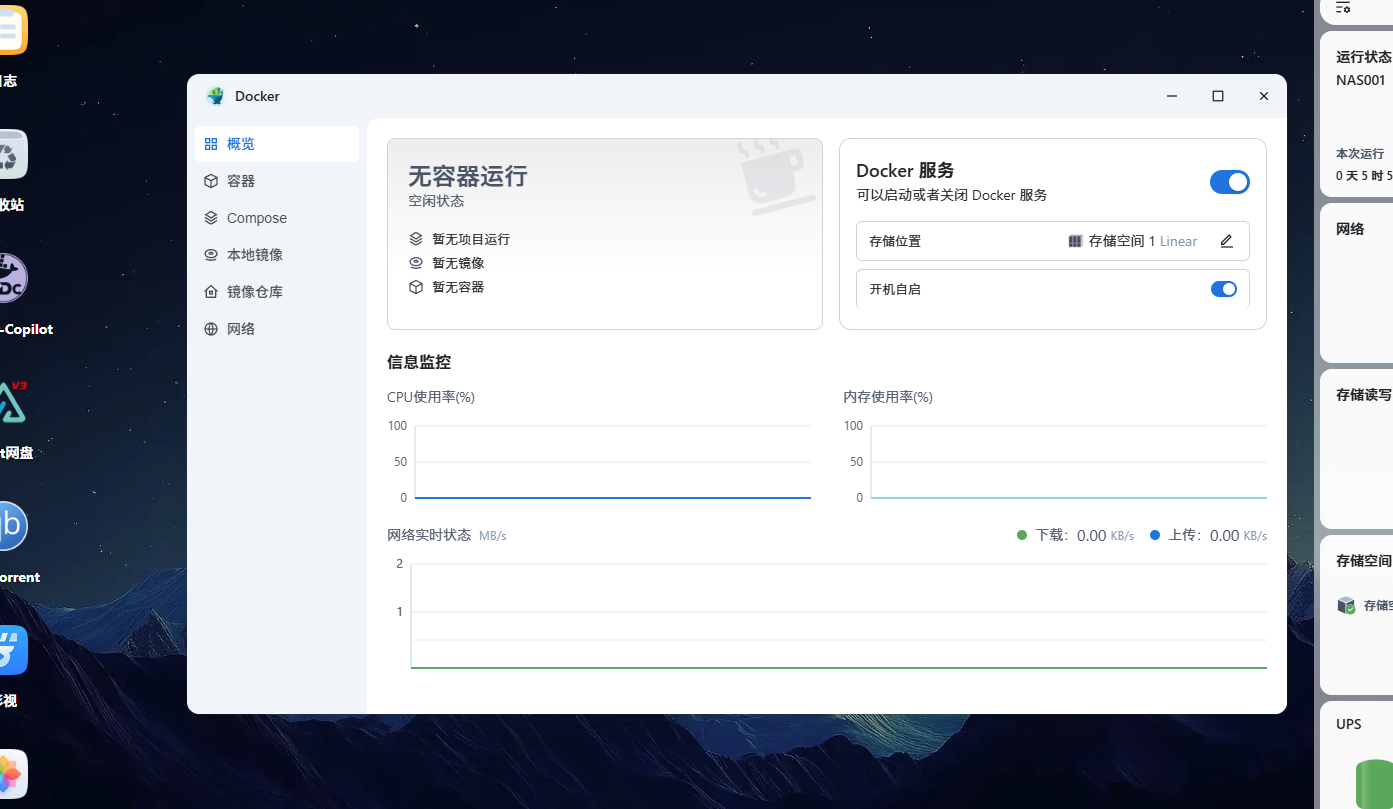Minimize the Docker window
Image resolution: width=1393 pixels, height=809 pixels.
[x=1172, y=96]
